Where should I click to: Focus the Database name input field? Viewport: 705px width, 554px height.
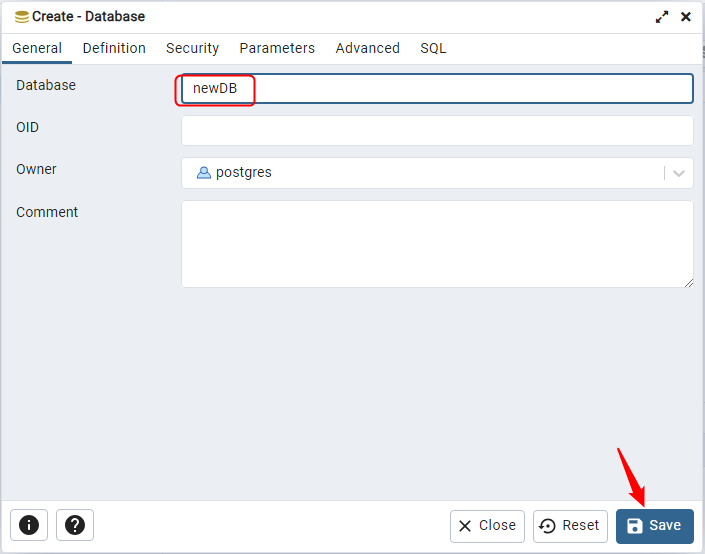[x=437, y=89]
